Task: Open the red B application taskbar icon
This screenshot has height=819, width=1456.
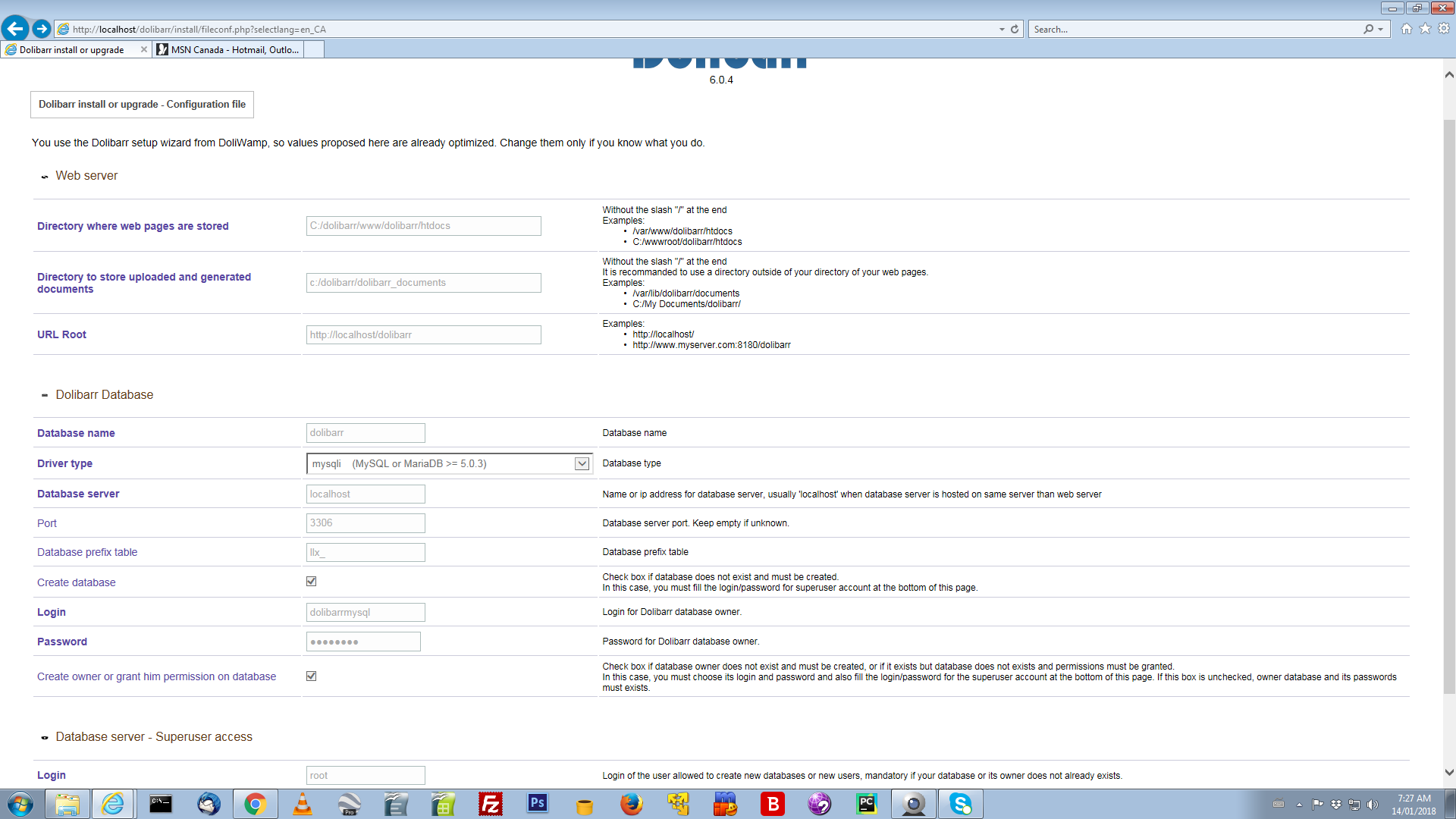Action: pos(773,804)
